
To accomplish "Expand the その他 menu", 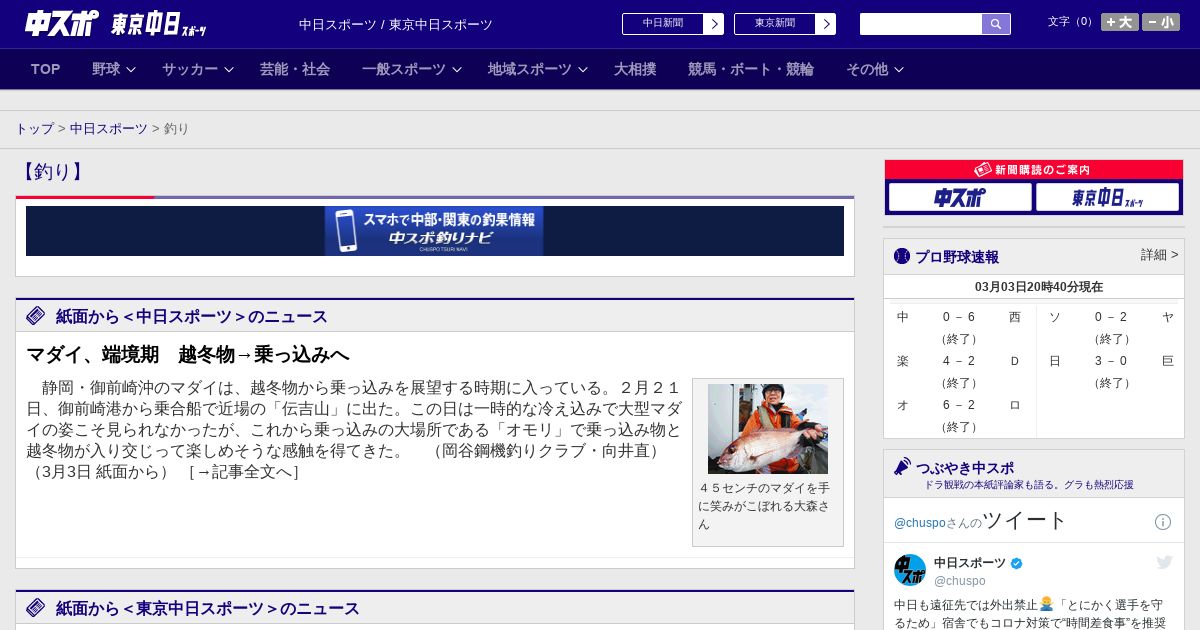I will 875,69.
